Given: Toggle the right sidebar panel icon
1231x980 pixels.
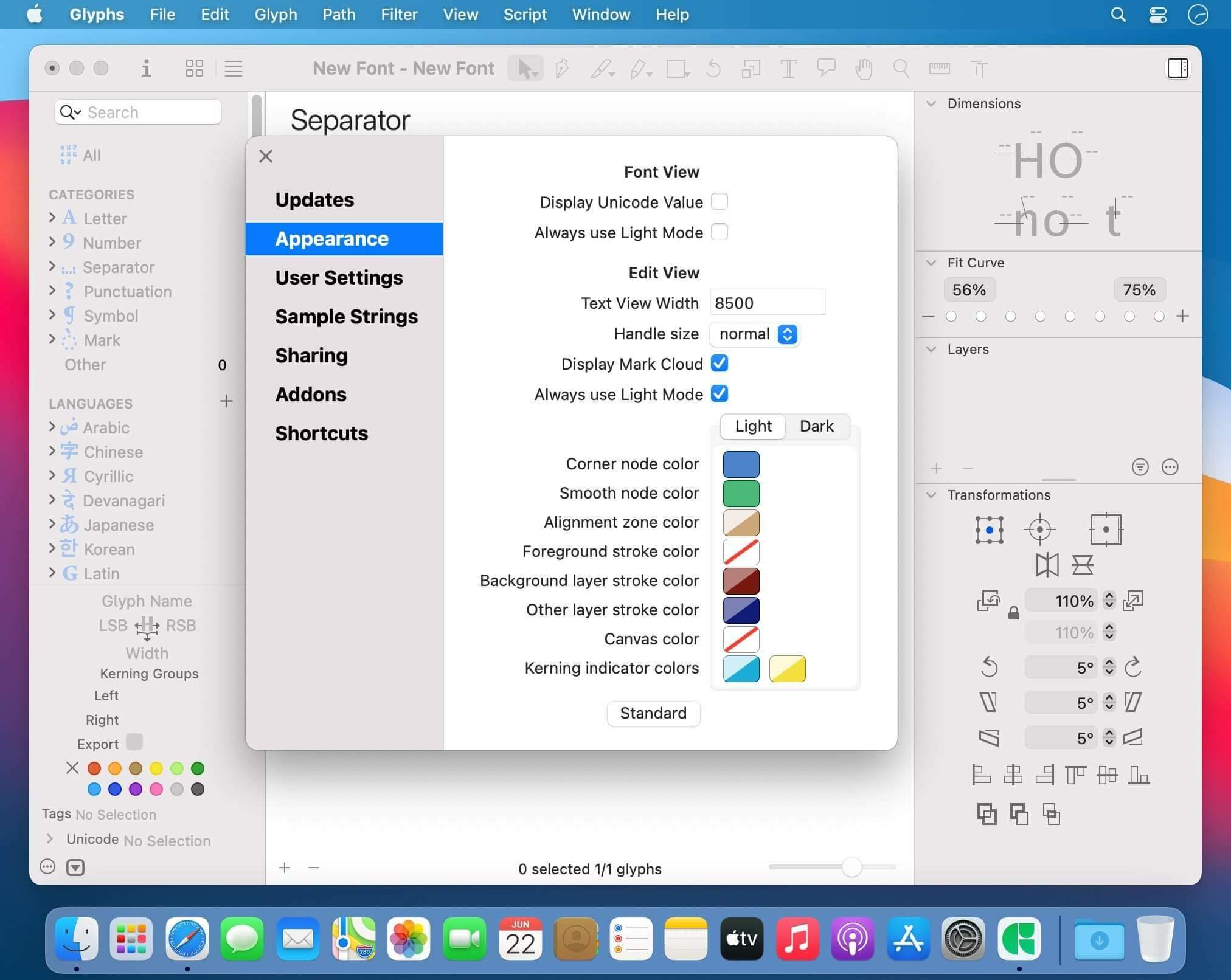Looking at the screenshot, I should point(1177,68).
